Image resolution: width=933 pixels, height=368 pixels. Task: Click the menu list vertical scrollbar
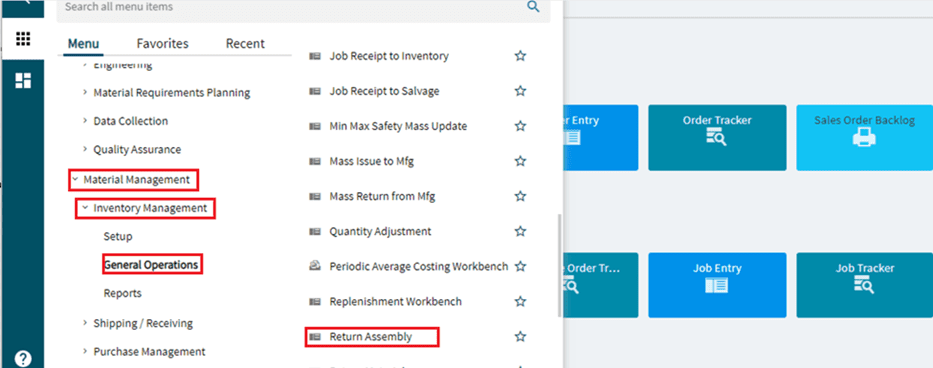559,265
